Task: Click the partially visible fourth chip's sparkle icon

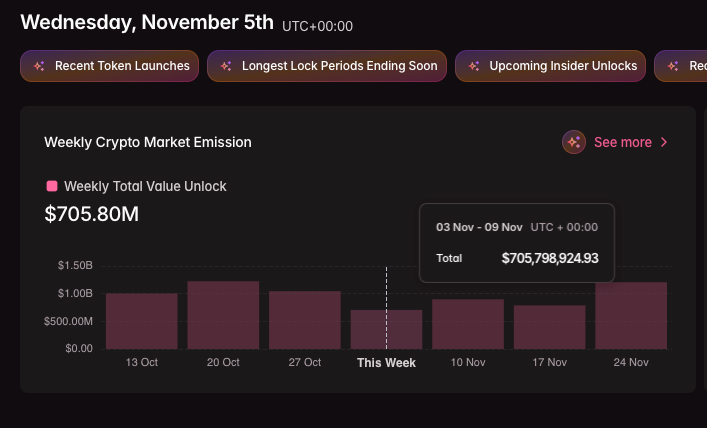Action: coord(673,66)
